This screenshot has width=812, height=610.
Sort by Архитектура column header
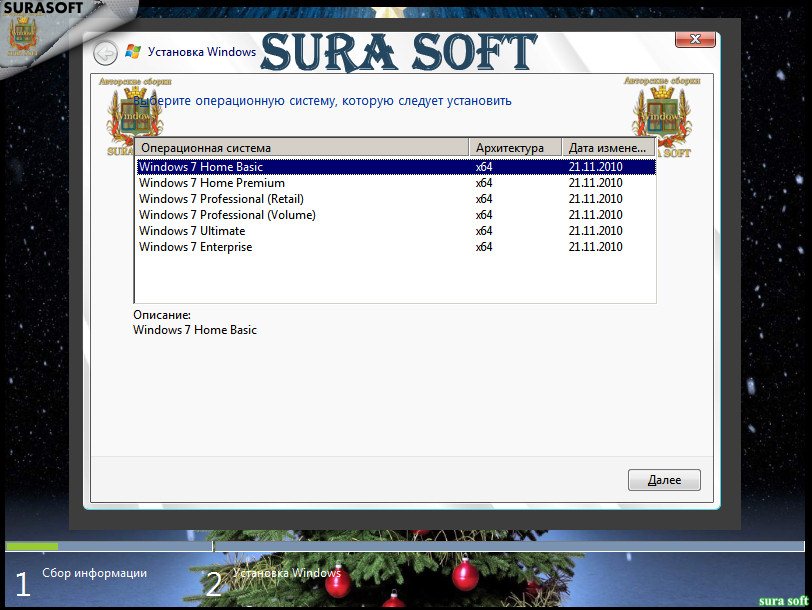click(x=515, y=148)
